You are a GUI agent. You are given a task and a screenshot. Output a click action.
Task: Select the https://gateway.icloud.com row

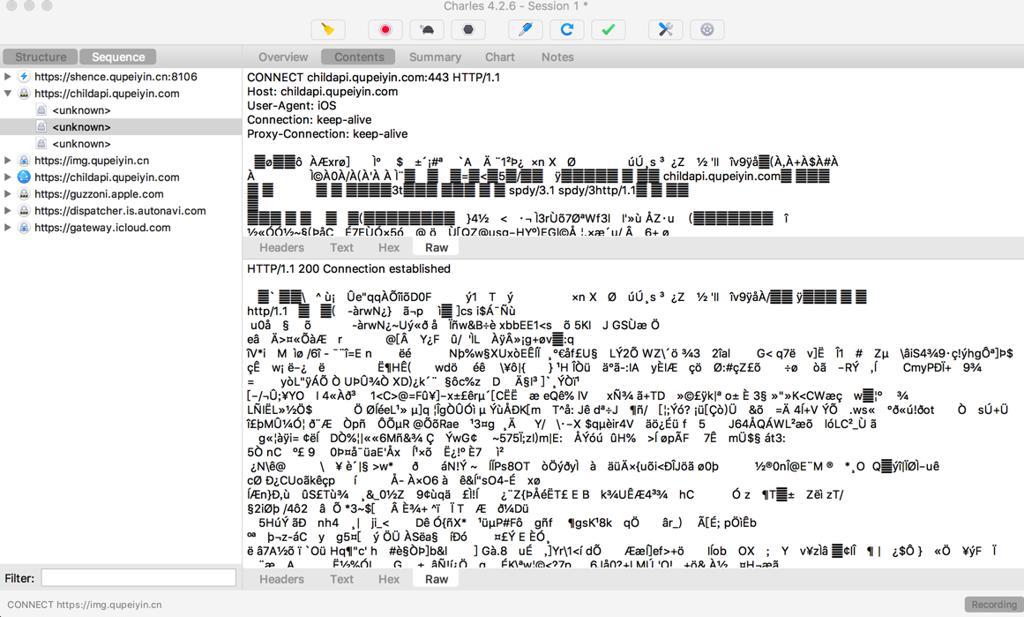point(121,227)
